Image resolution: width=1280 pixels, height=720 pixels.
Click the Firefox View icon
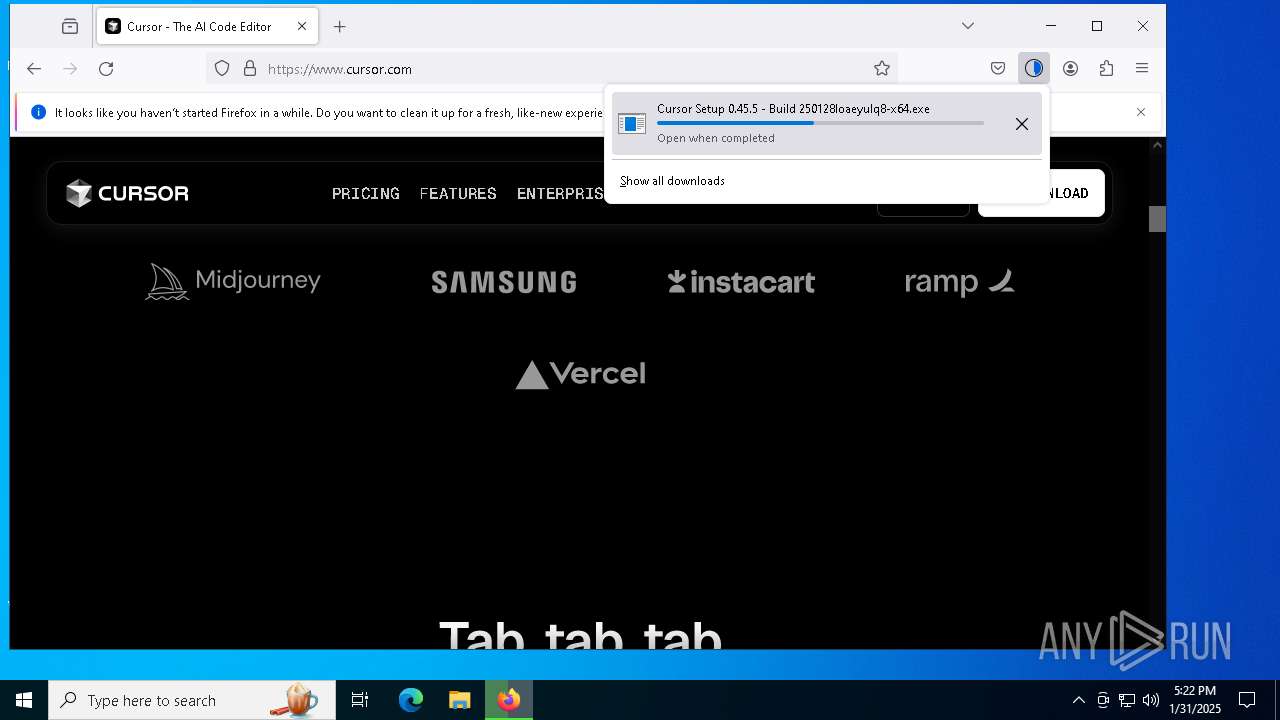69,27
